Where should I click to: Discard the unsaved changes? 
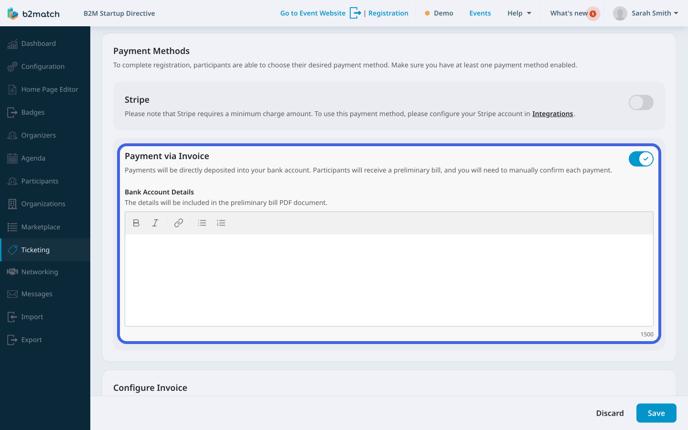tap(609, 413)
